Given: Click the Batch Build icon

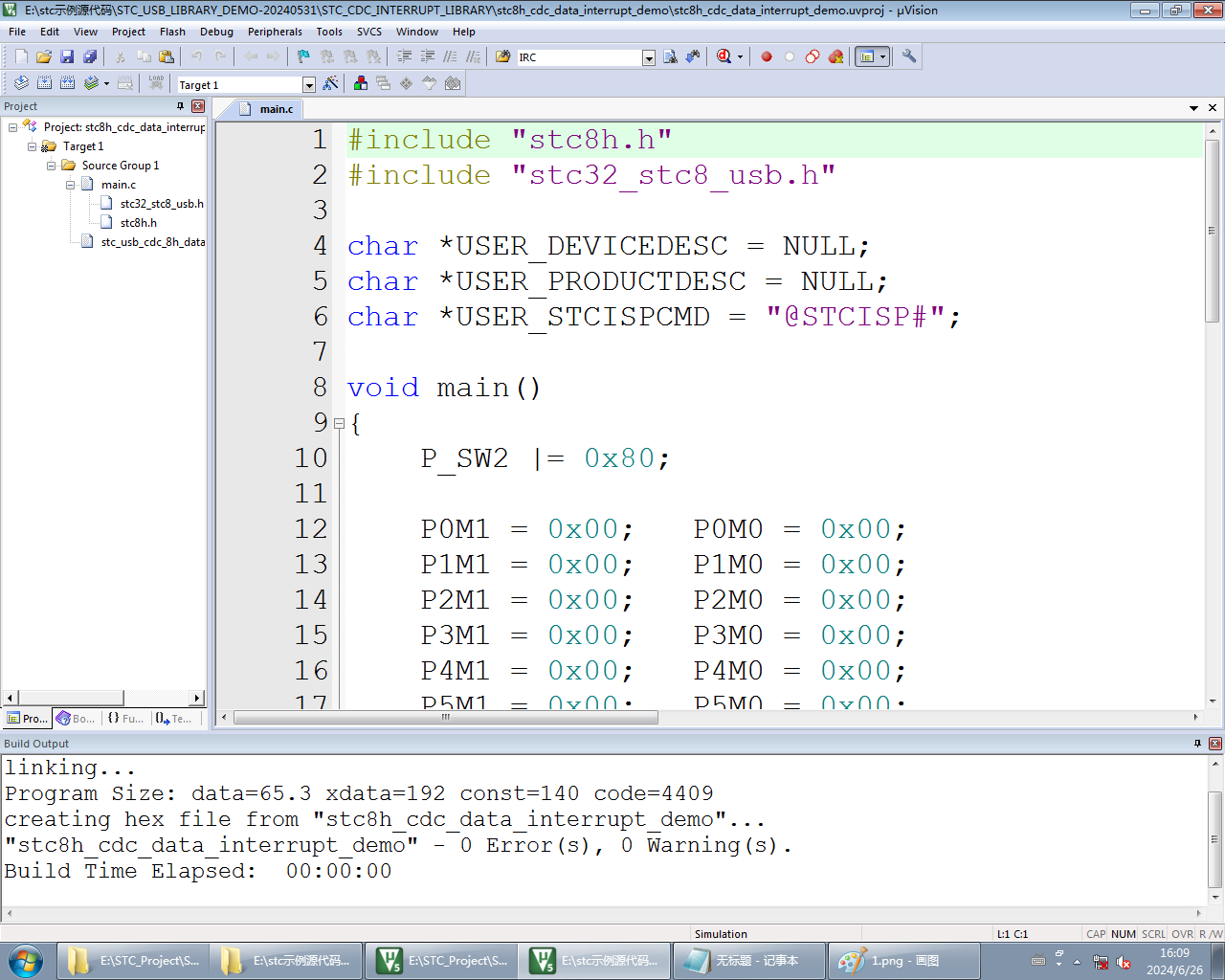Looking at the screenshot, I should [x=91, y=84].
